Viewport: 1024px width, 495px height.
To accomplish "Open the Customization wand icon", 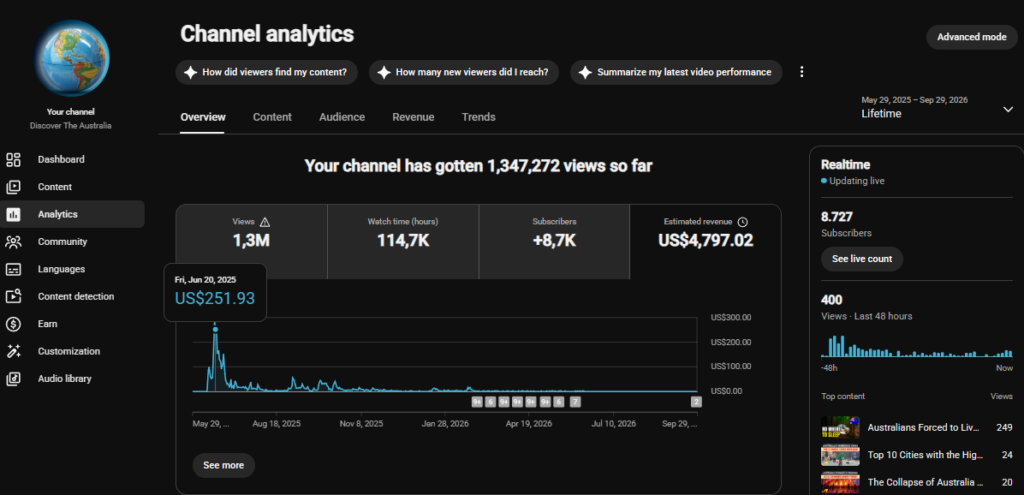I will pos(13,351).
